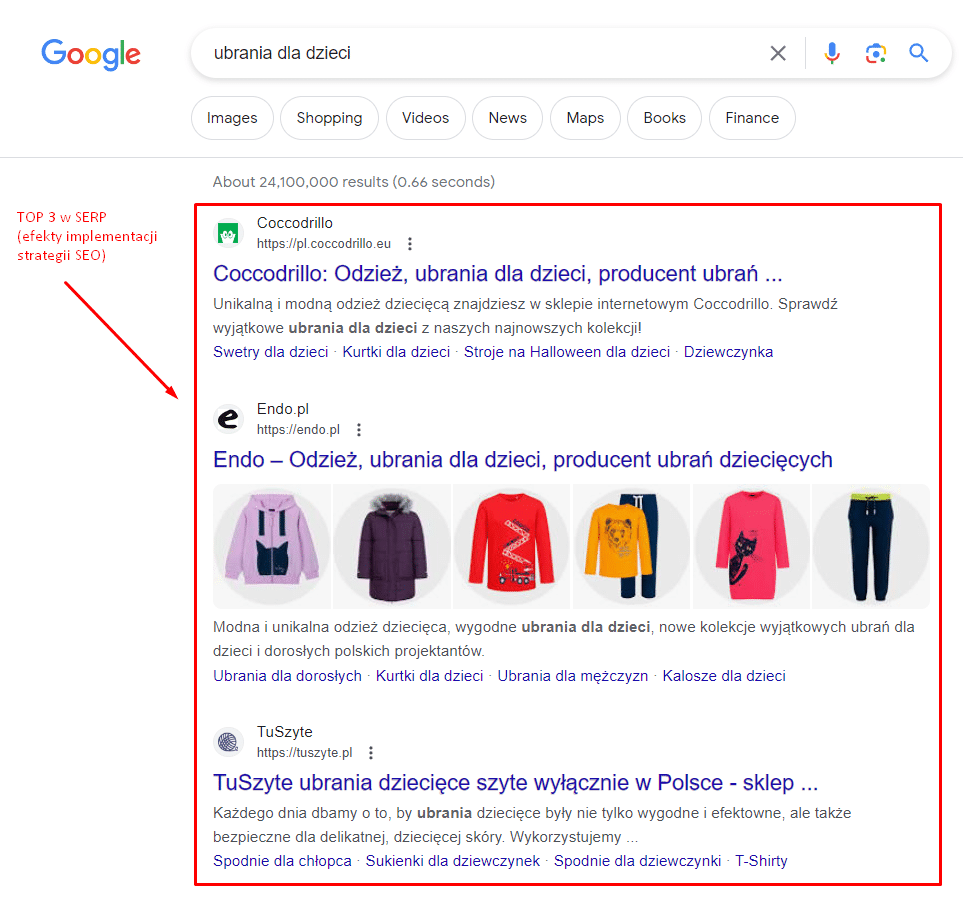The height and width of the screenshot is (898, 963).
Task: Click the https://pl.coccodrillo.eu URL text
Action: click(x=324, y=244)
